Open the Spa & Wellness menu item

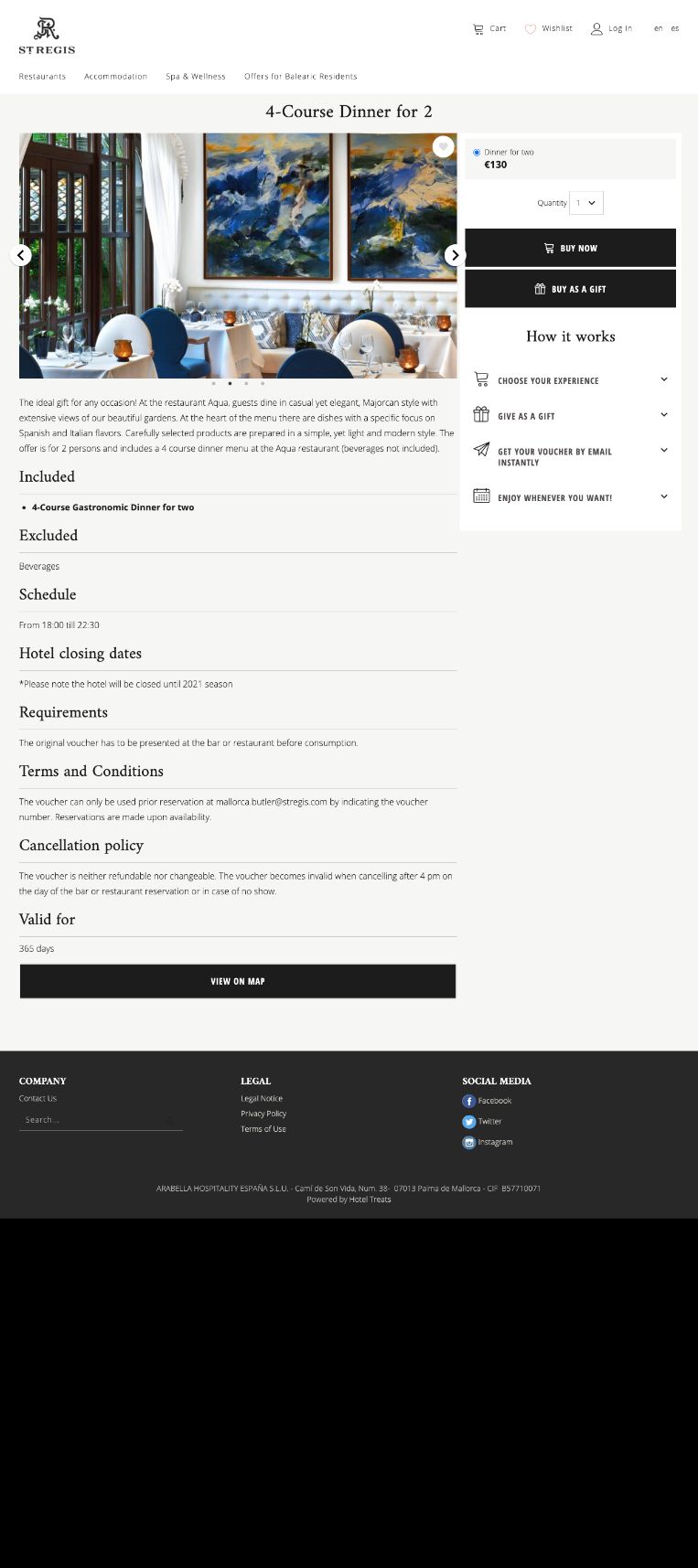pyautogui.click(x=196, y=77)
